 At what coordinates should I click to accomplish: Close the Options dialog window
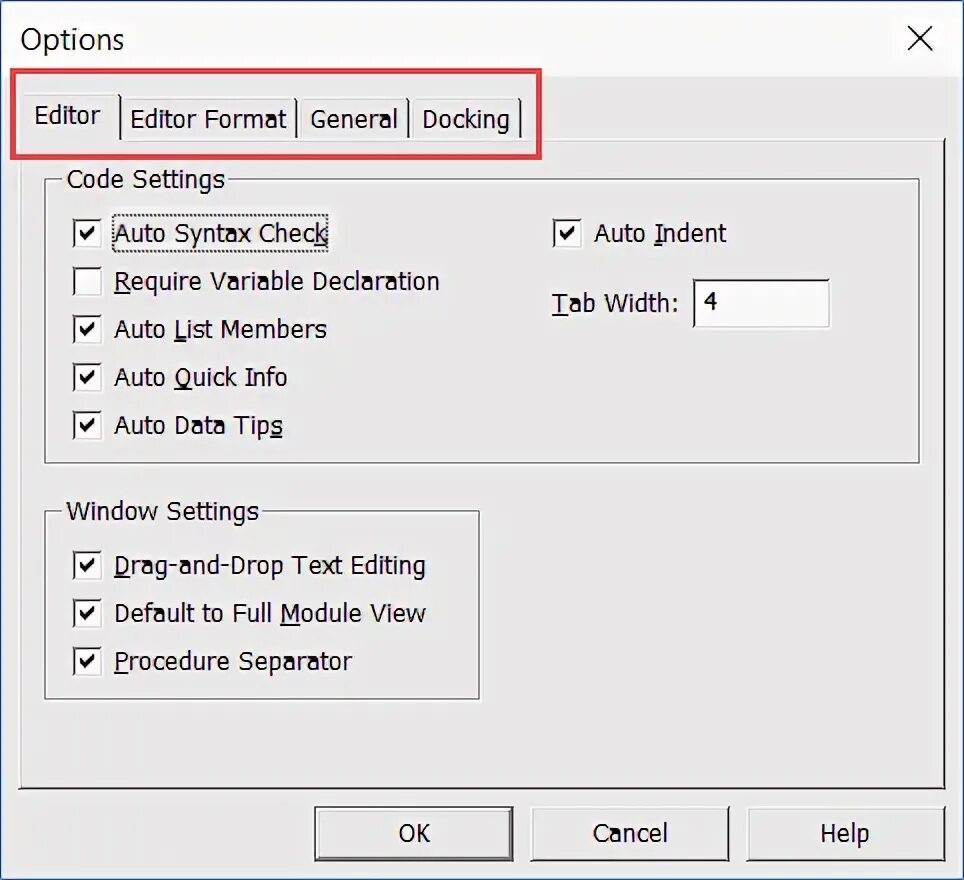point(919,40)
